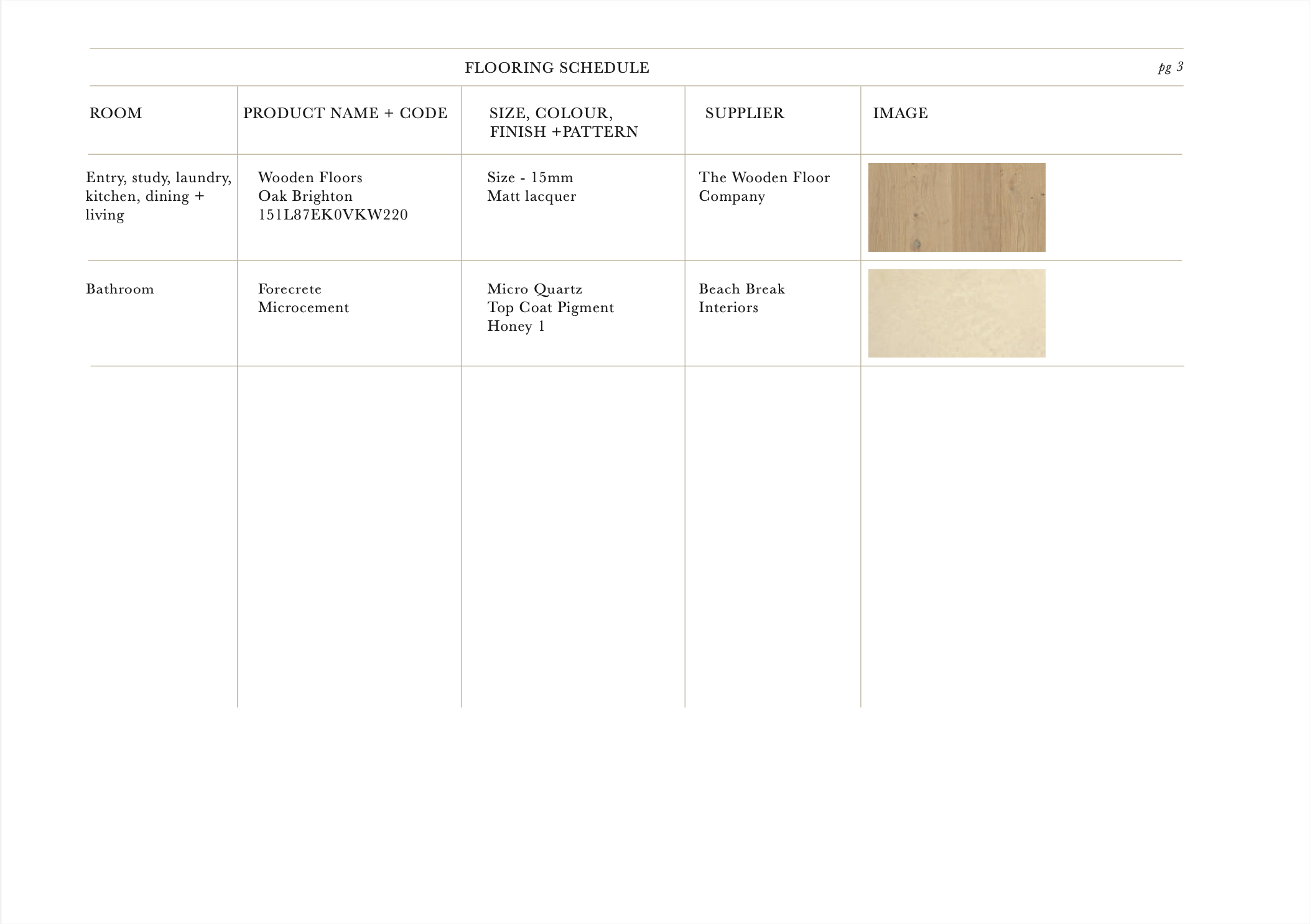Select the ROOM column header

pos(116,113)
